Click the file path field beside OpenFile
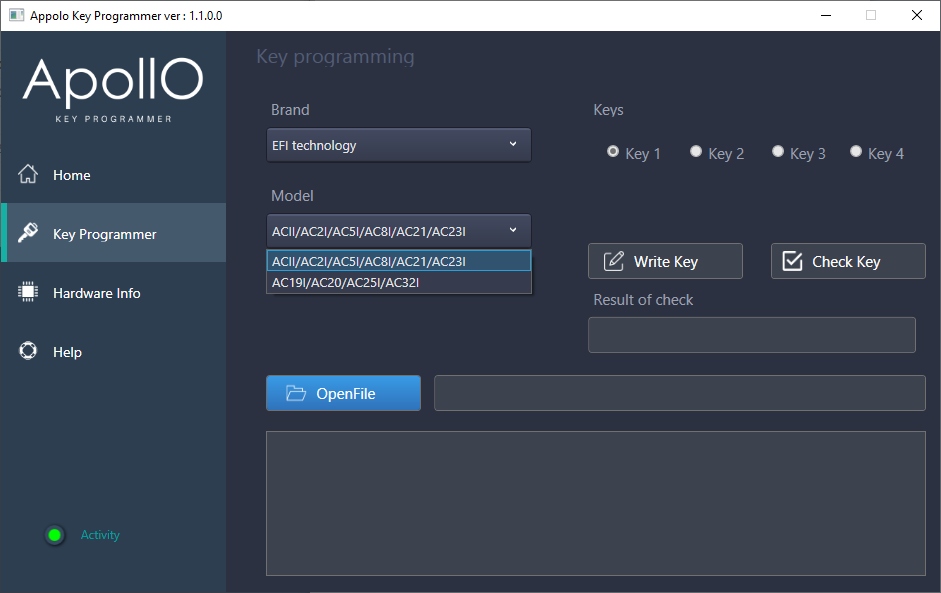This screenshot has width=941, height=593. [x=679, y=393]
